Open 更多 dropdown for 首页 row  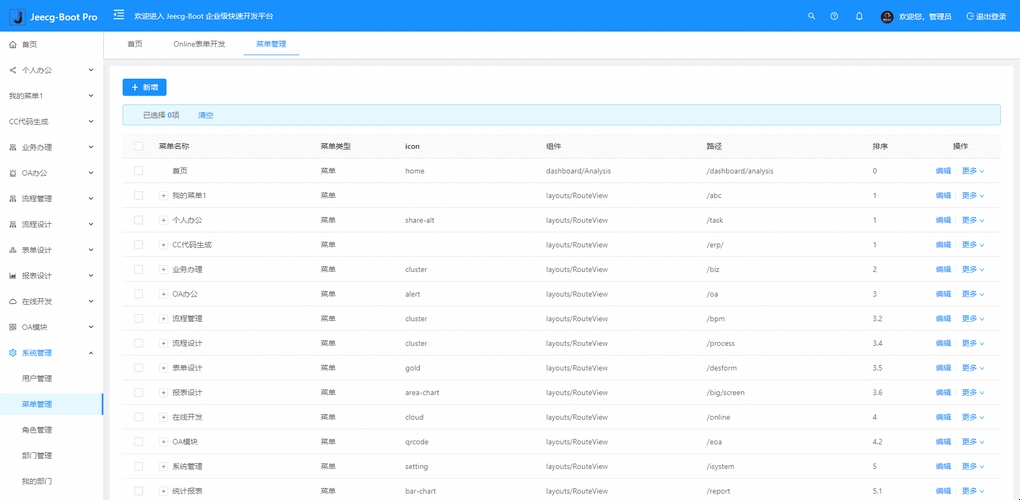[973, 171]
